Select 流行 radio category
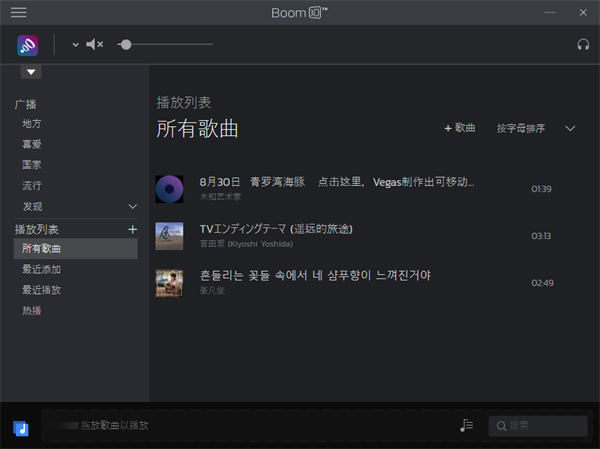Screen dimensions: 600x449 32,186
